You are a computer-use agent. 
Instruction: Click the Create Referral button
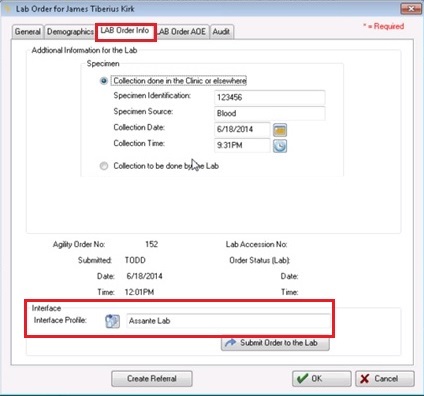152,379
